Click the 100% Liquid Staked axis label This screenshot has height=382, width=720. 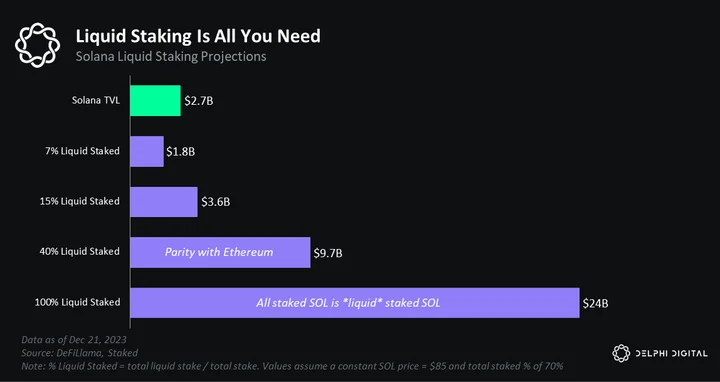pyautogui.click(x=78, y=302)
